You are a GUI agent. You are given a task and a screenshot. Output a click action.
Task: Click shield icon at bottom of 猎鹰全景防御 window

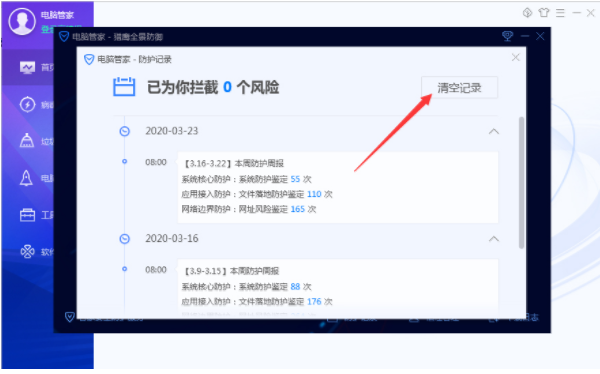(x=69, y=317)
